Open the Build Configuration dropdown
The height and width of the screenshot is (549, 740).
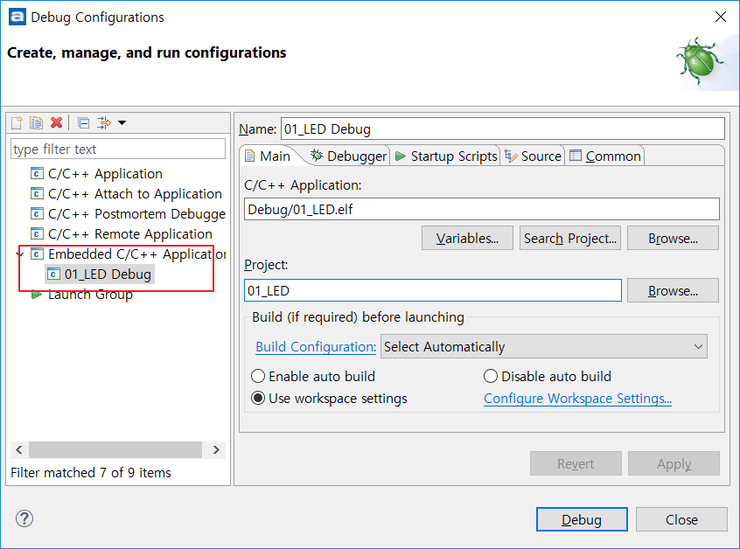[544, 347]
